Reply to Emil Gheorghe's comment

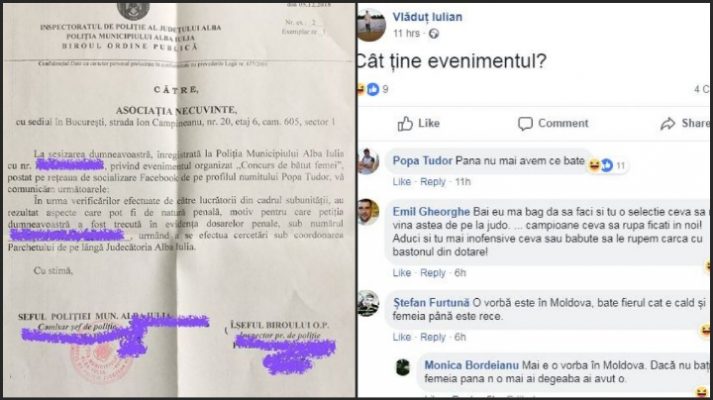pyautogui.click(x=432, y=273)
